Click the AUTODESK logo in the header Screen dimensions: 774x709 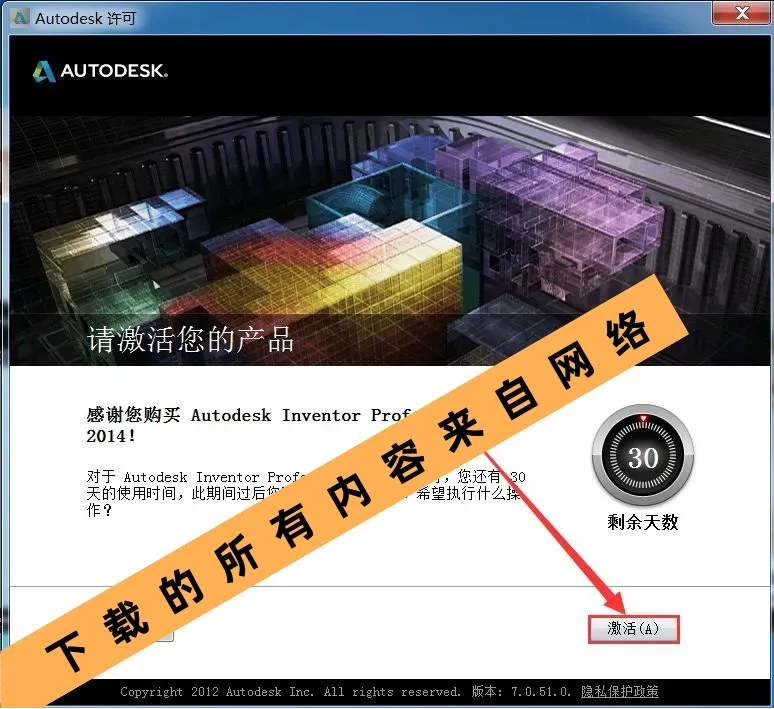coord(100,71)
